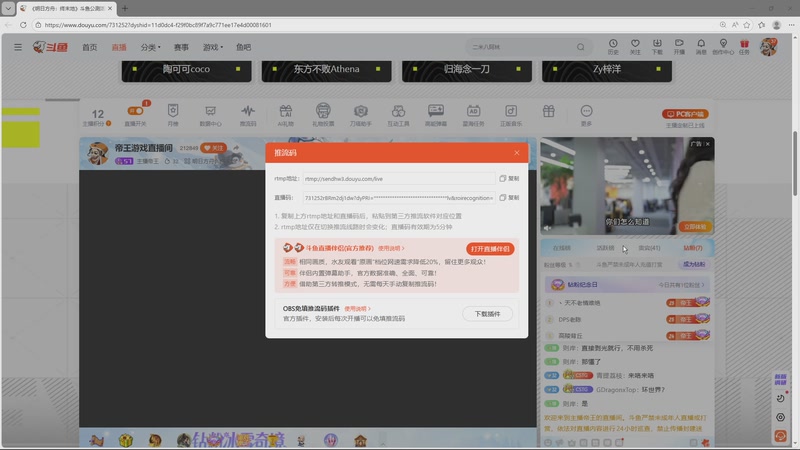This screenshot has height=450, width=800.
Task: Open 刀塔助手 toolbar icon
Action: [x=361, y=115]
